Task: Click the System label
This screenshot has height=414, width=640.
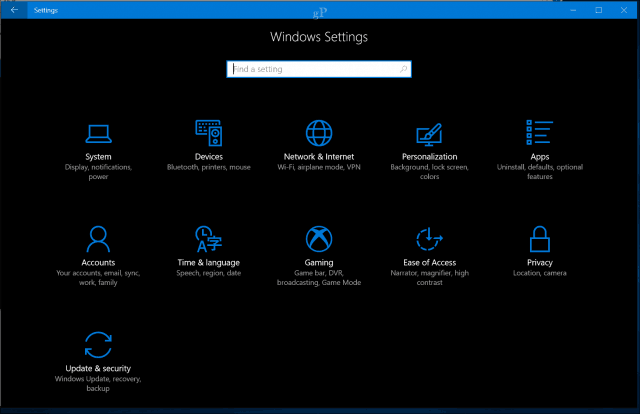Action: click(x=98, y=157)
